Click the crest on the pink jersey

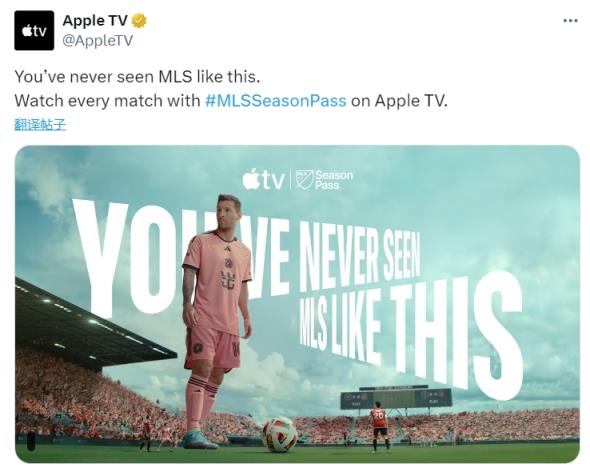228,264
